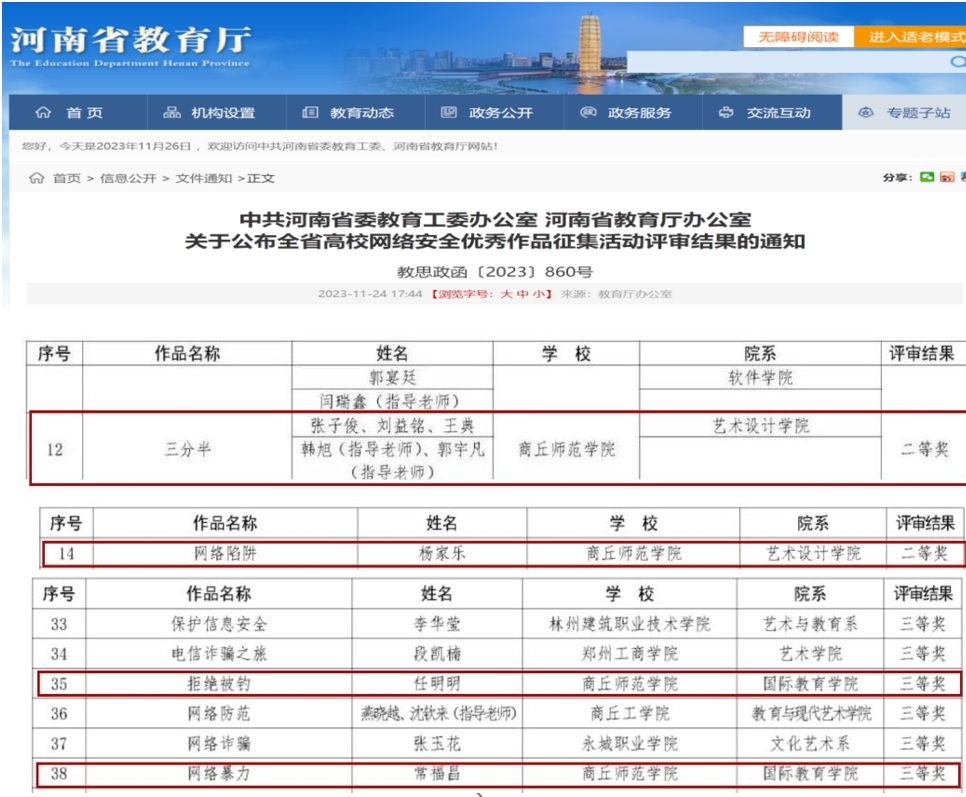This screenshot has width=966, height=797.
Task: Click the greeting text showing 2023年11月26日
Action: point(260,146)
